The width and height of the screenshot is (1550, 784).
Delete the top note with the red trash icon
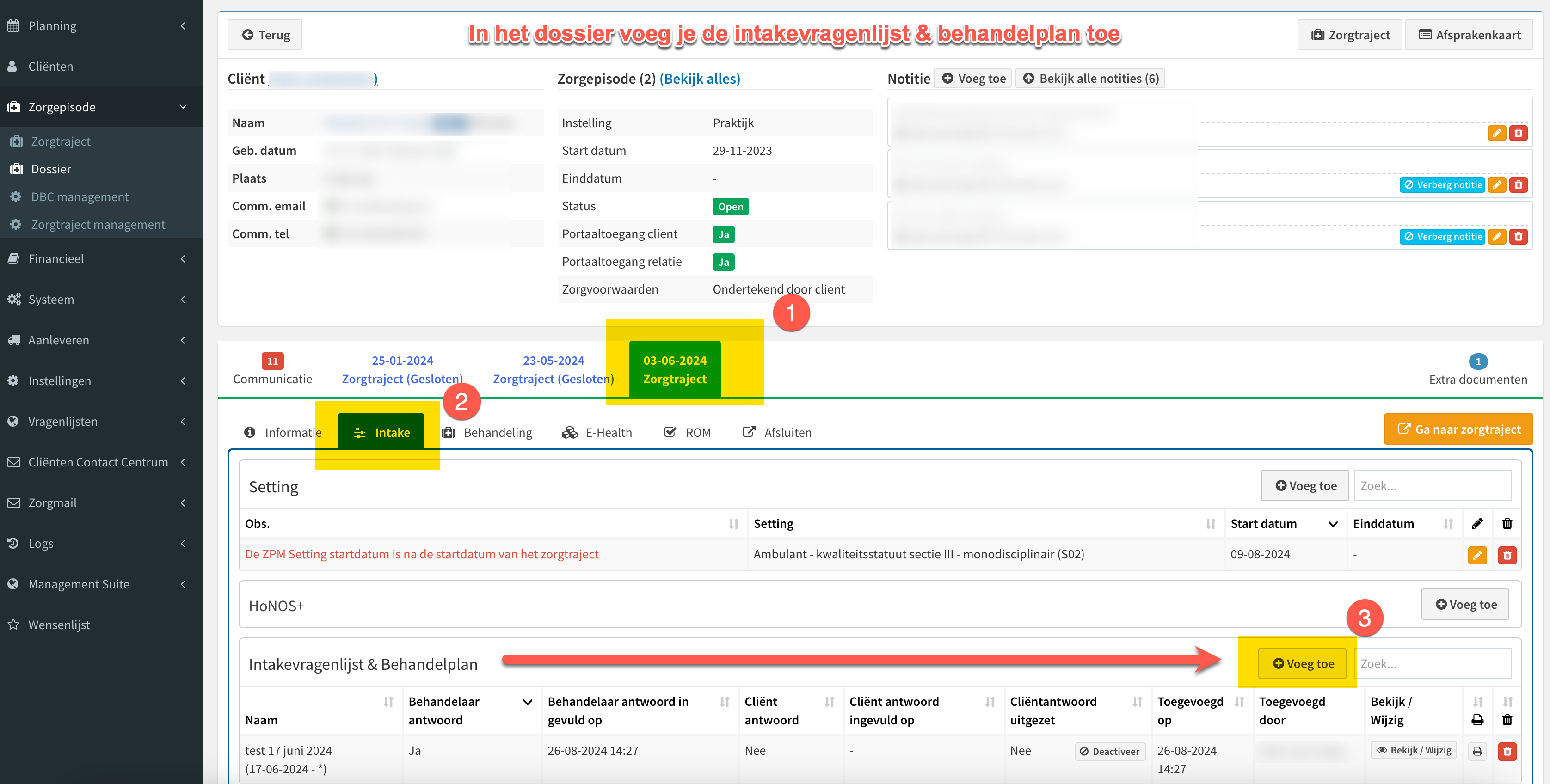click(1518, 133)
